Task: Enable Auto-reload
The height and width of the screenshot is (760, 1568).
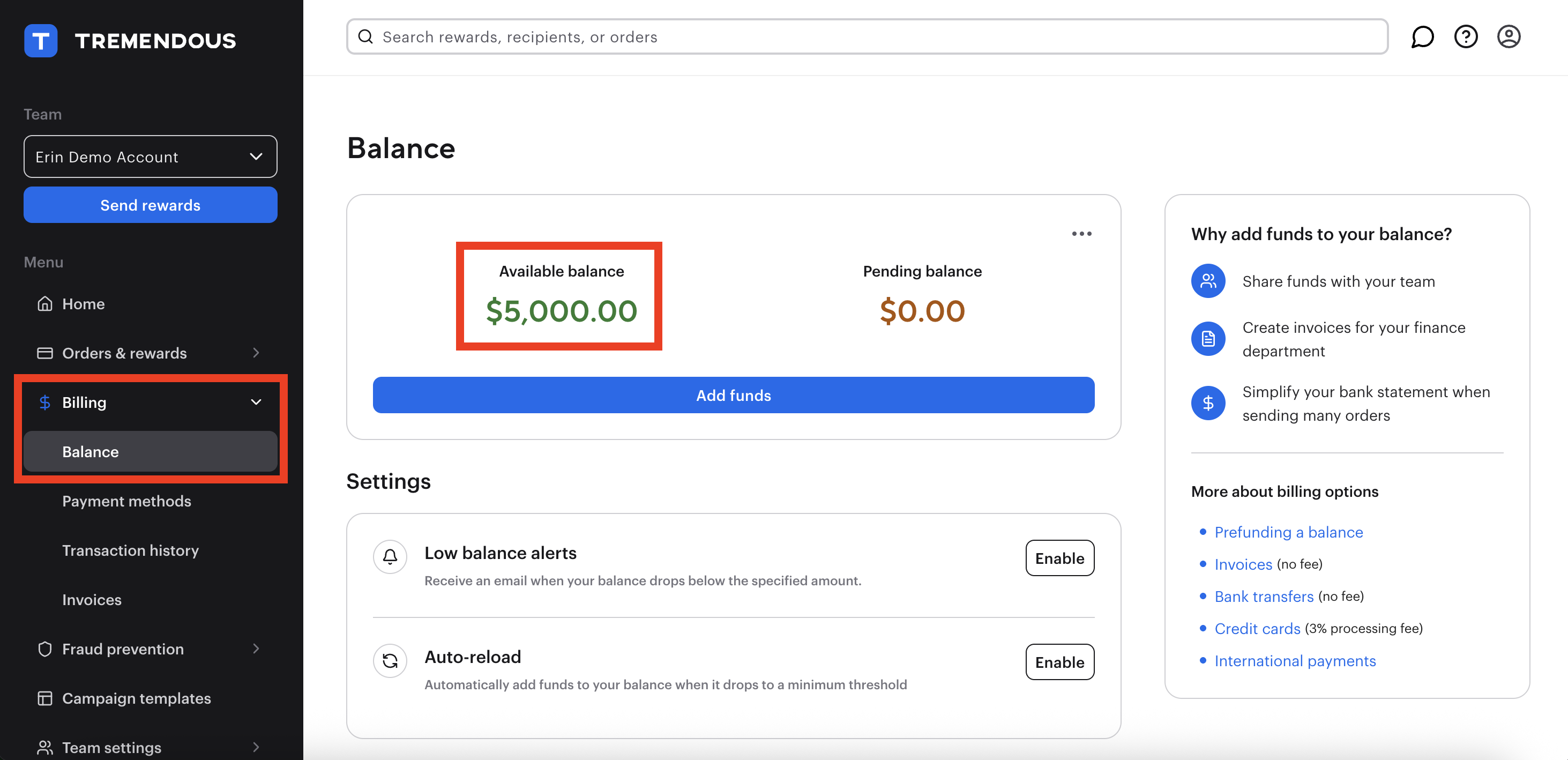Action: [x=1059, y=662]
